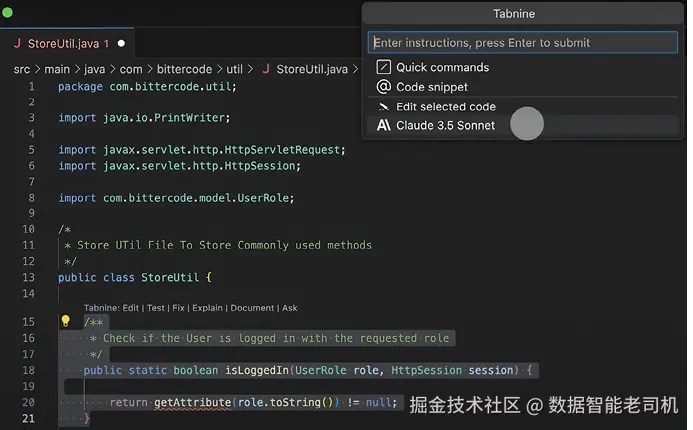693x430 pixels.
Task: Click Tabnine Fix code lens link
Action: [179, 308]
